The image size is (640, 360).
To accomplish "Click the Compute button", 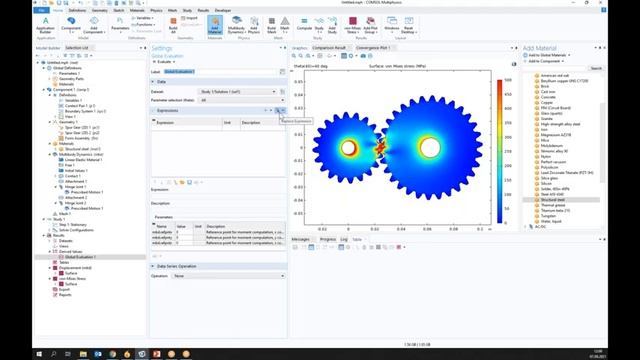I will pyautogui.click(x=304, y=25).
